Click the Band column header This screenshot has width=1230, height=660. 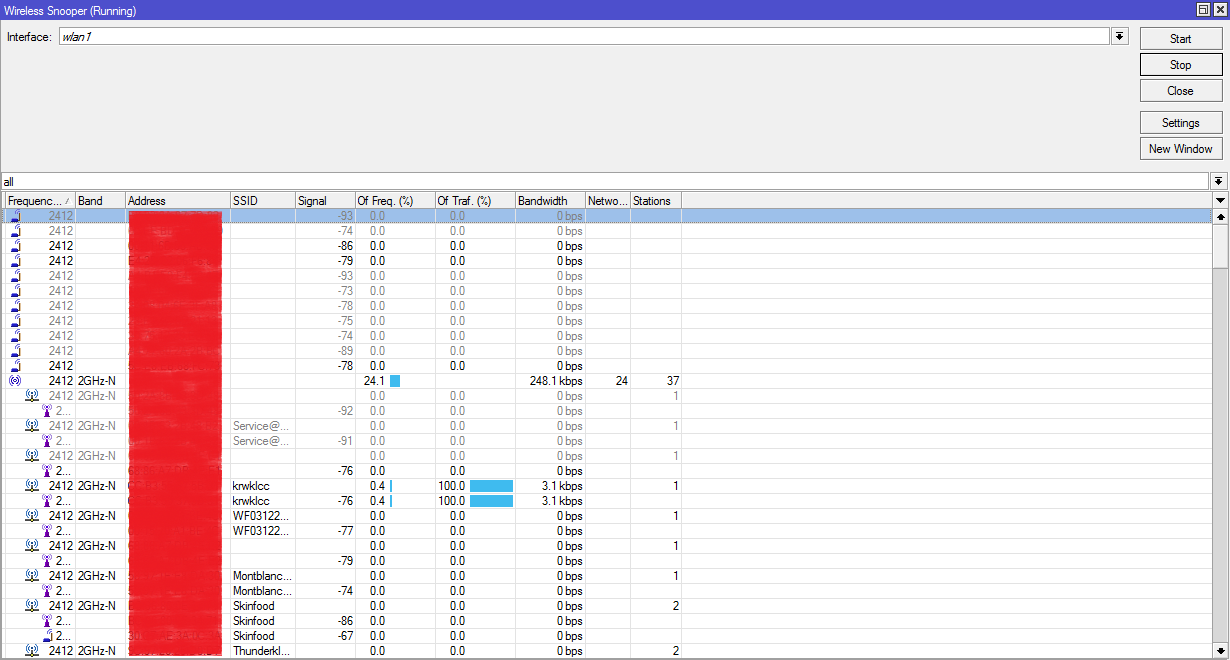click(x=100, y=201)
